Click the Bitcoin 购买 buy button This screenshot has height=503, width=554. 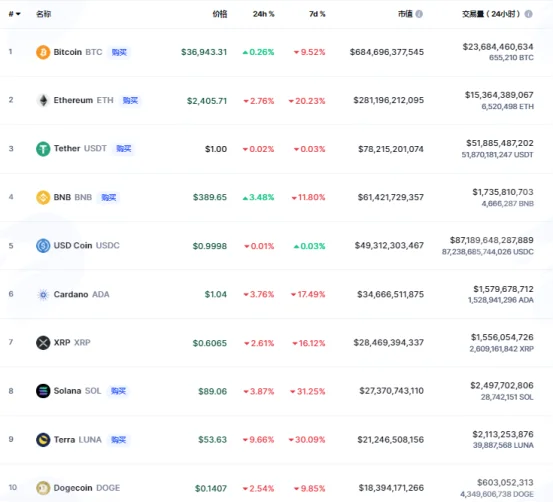coord(119,52)
